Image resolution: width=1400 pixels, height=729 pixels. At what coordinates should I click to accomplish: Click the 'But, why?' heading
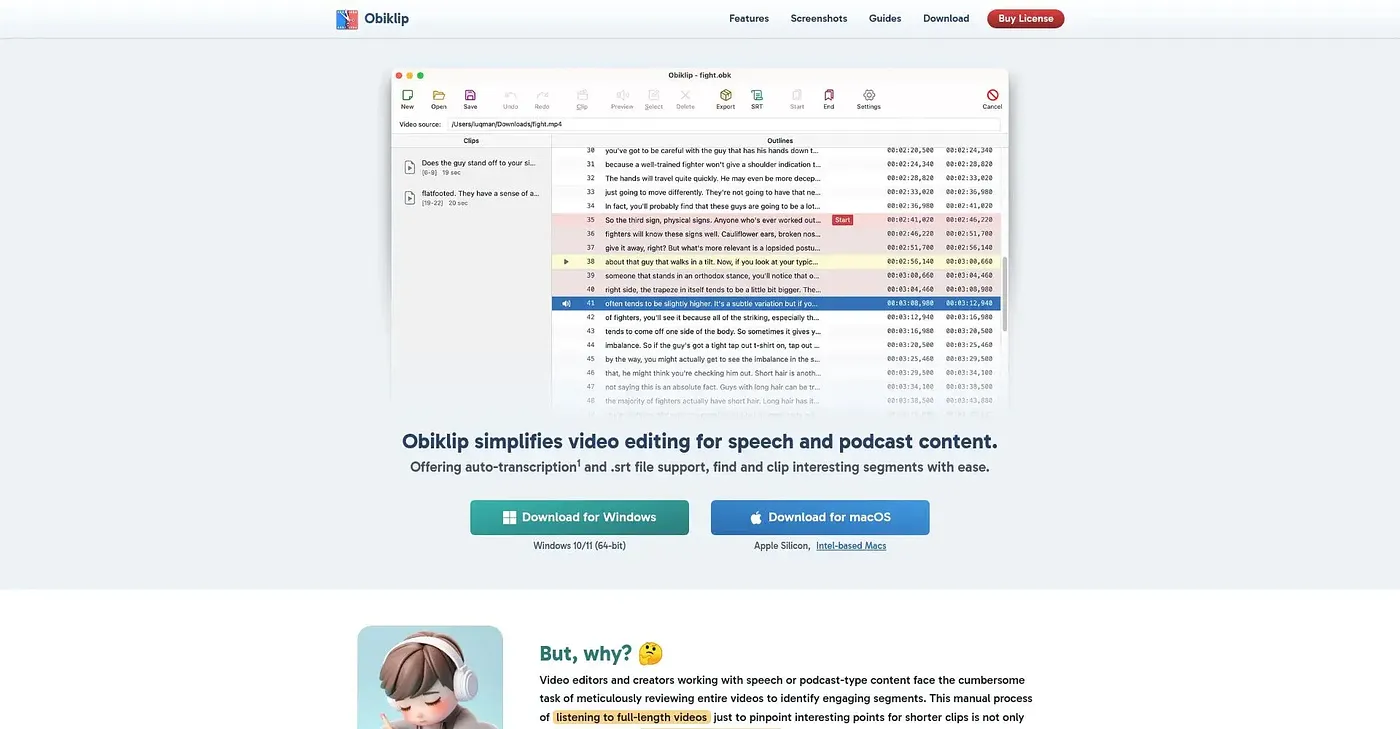click(x=586, y=654)
